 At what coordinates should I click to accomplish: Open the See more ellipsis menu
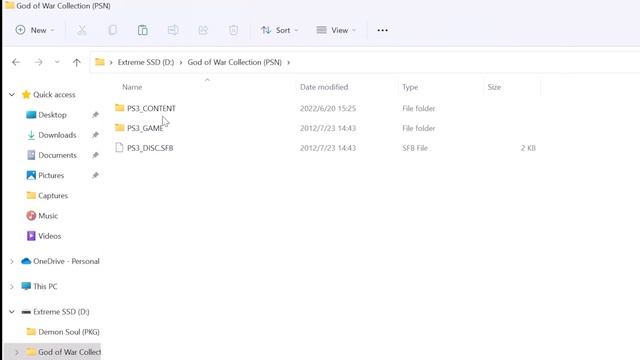click(x=382, y=30)
